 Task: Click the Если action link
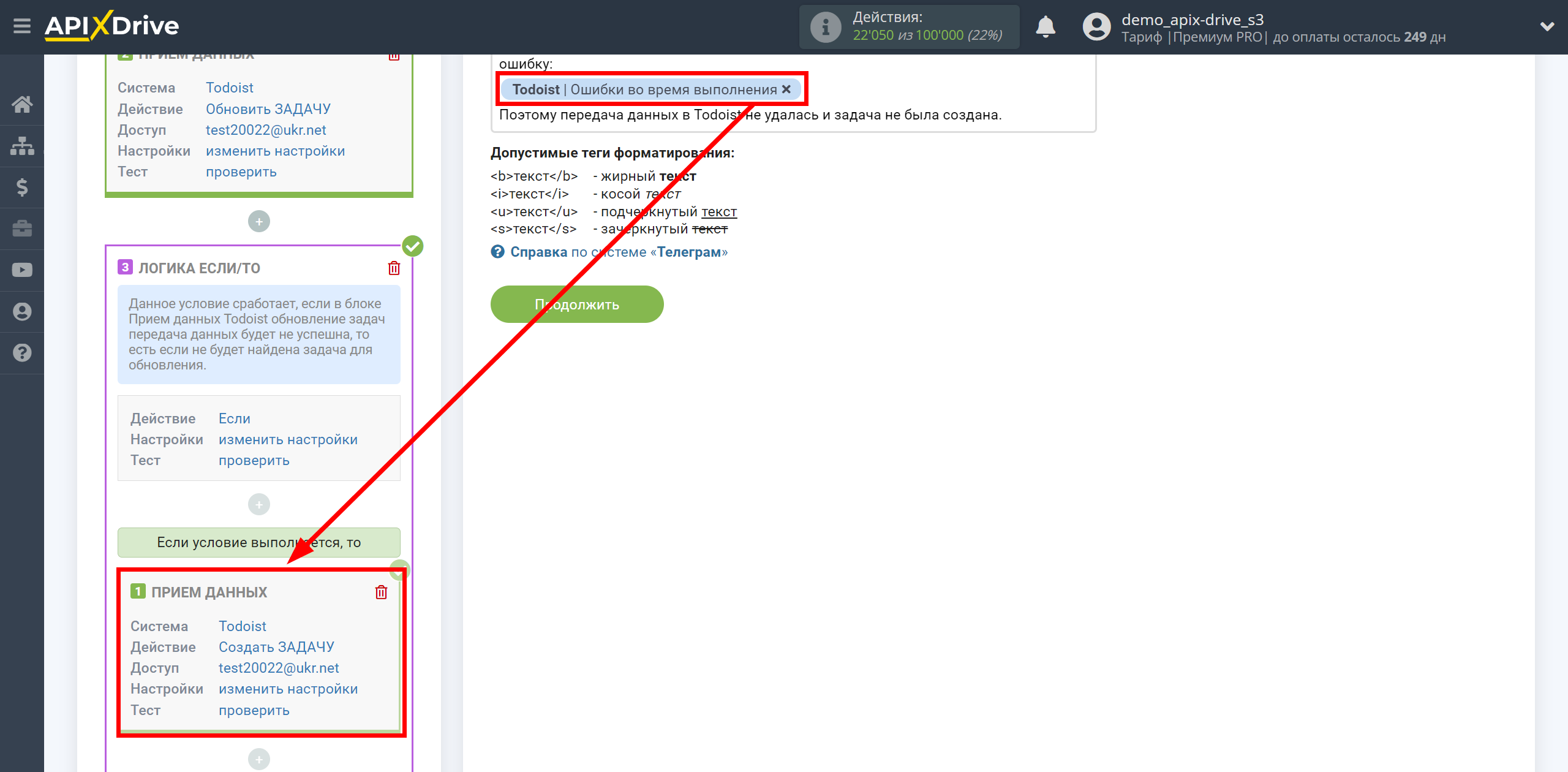pyautogui.click(x=234, y=418)
